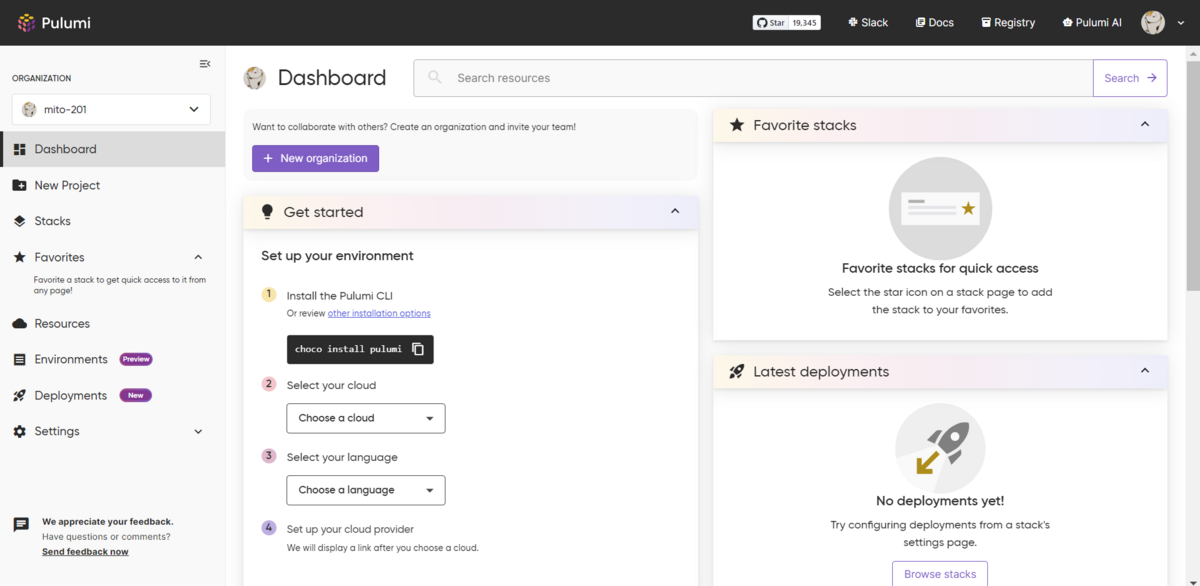The width and height of the screenshot is (1200, 586).
Task: Collapse the Favorite stacks panel
Action: coord(1145,124)
